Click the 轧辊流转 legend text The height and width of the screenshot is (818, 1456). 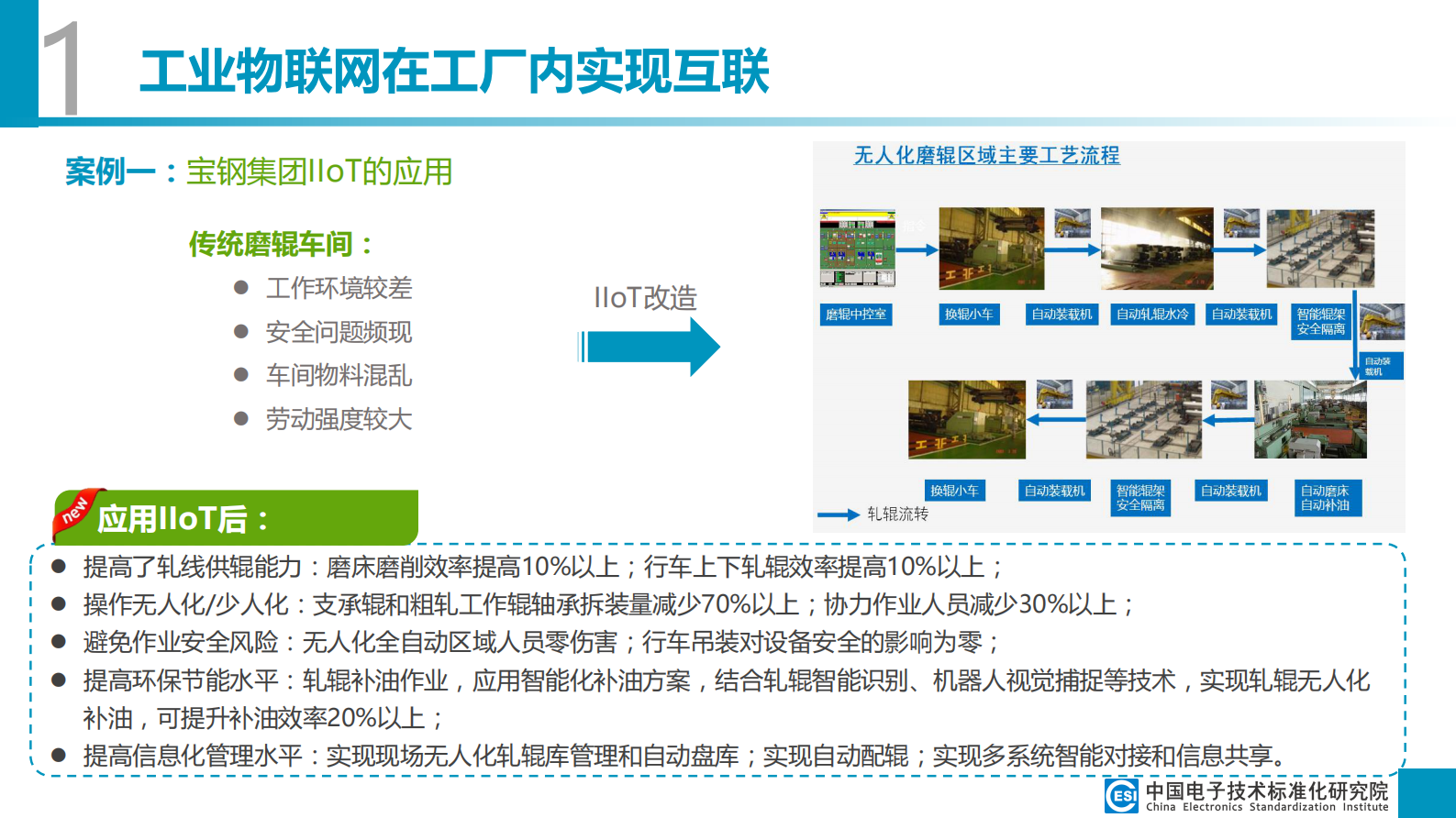tap(898, 514)
